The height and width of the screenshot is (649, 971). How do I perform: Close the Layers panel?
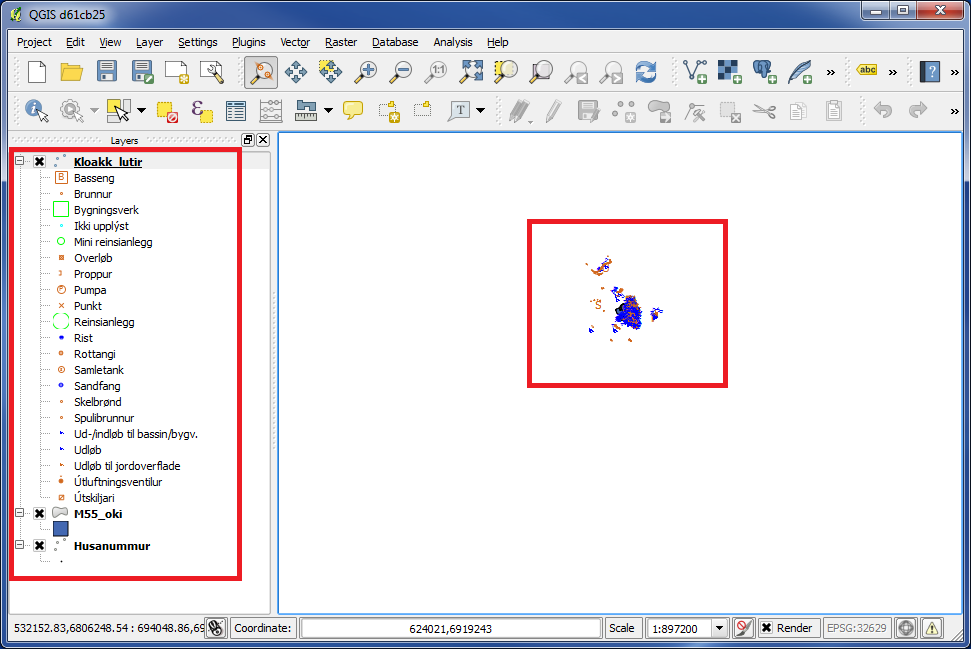click(x=263, y=140)
